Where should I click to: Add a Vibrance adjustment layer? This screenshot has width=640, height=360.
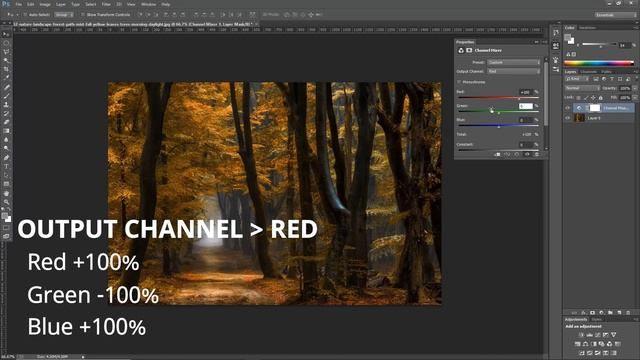pyautogui.click(x=613, y=335)
